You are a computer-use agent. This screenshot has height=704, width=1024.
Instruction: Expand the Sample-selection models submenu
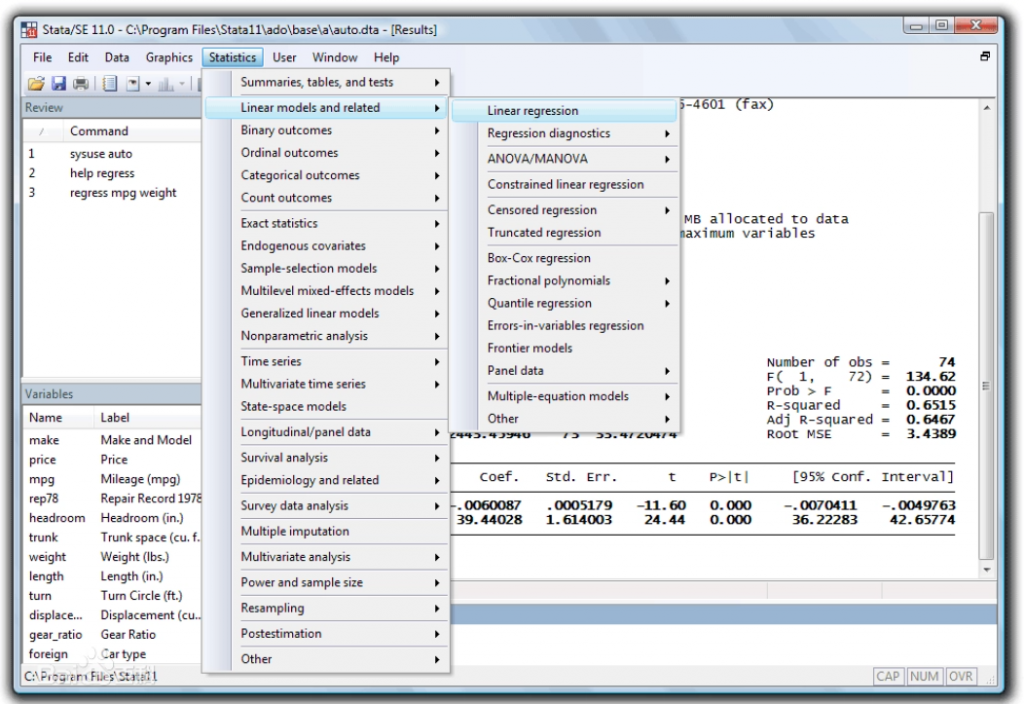coord(326,268)
